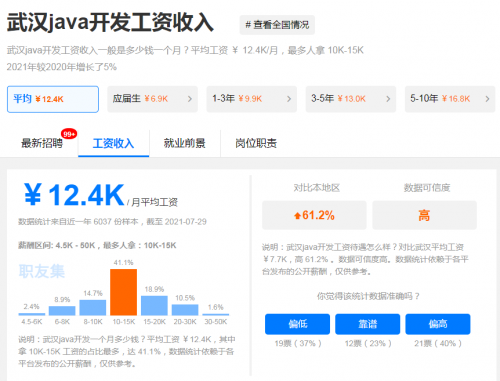Screen dimensions: 500x381
Task: Expand the 应届生 ¥6.9K chevron arrow
Action: coord(190,99)
